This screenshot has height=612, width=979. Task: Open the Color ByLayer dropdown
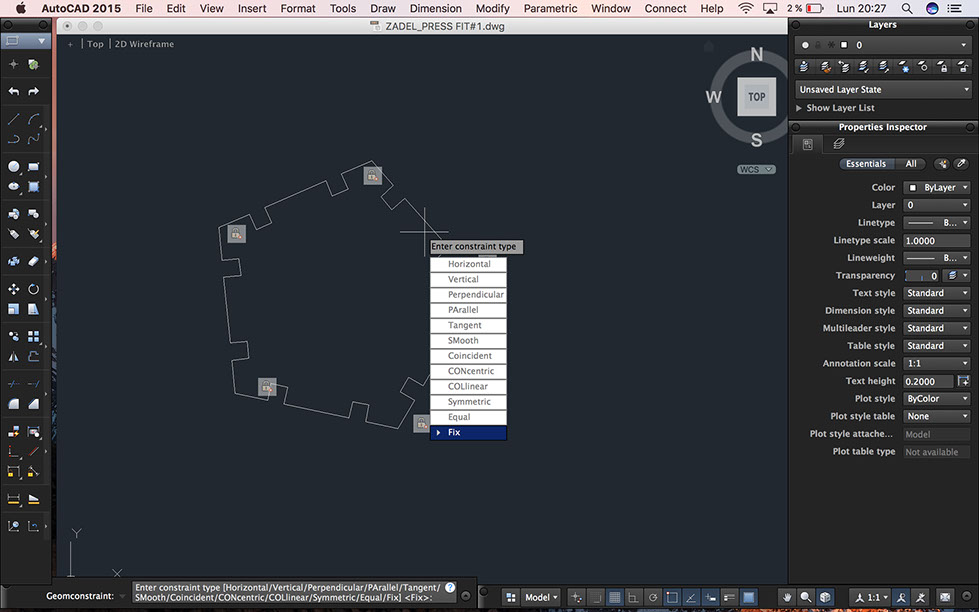[937, 187]
